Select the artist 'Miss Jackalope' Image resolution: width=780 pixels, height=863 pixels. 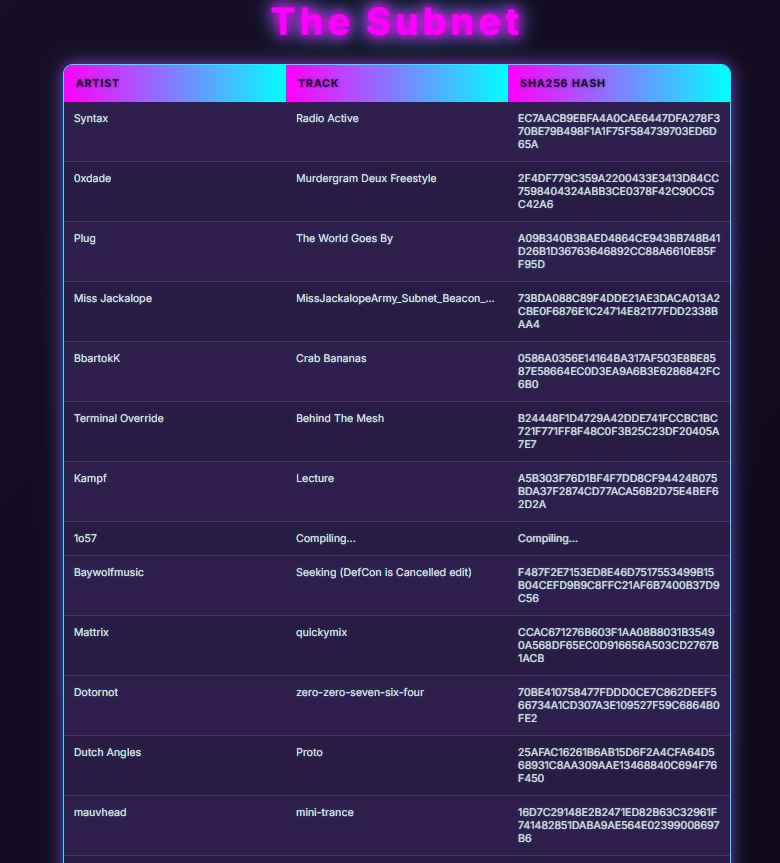(113, 298)
